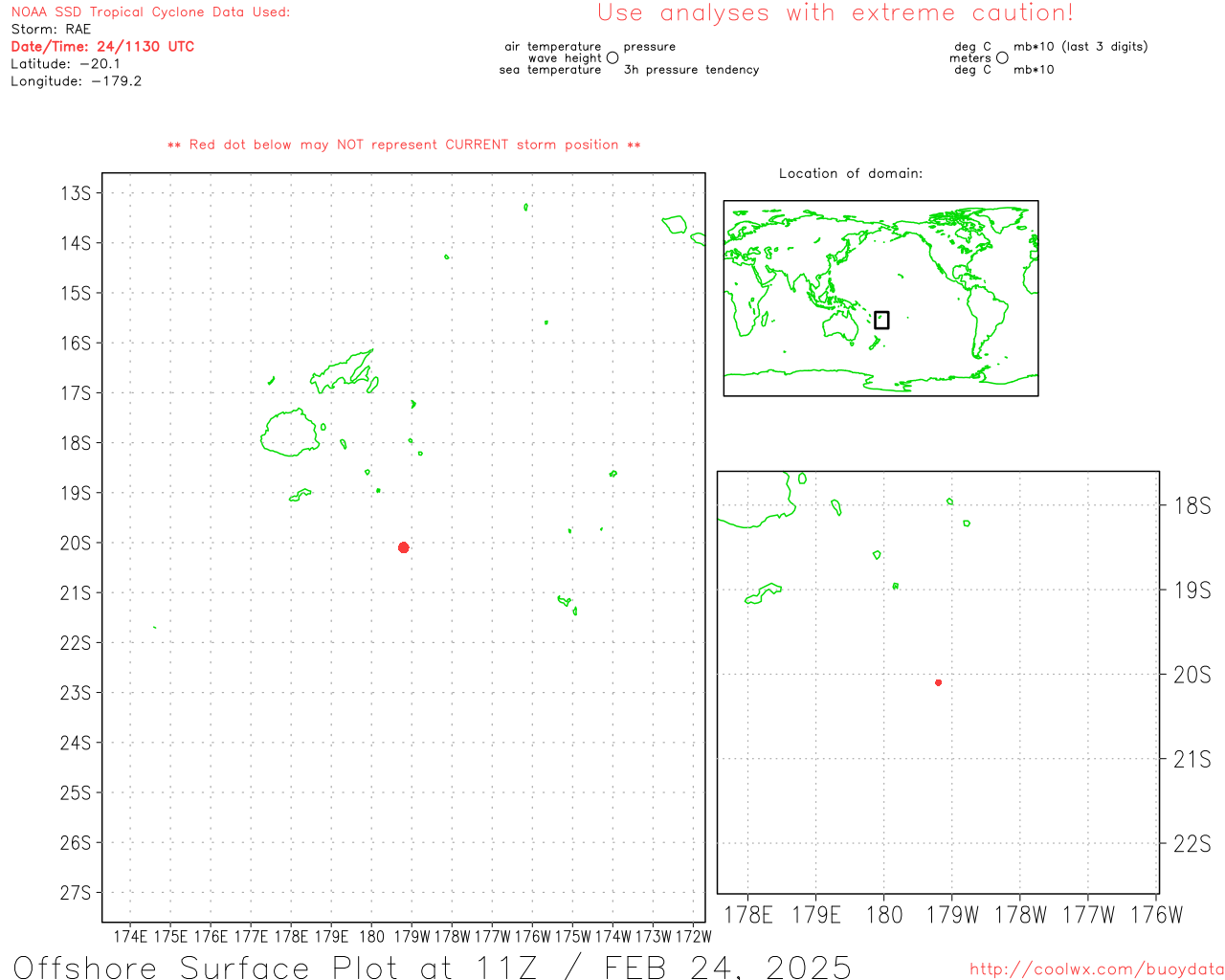
Task: Click the '22S' label on zoomed inset map
Action: (1192, 843)
